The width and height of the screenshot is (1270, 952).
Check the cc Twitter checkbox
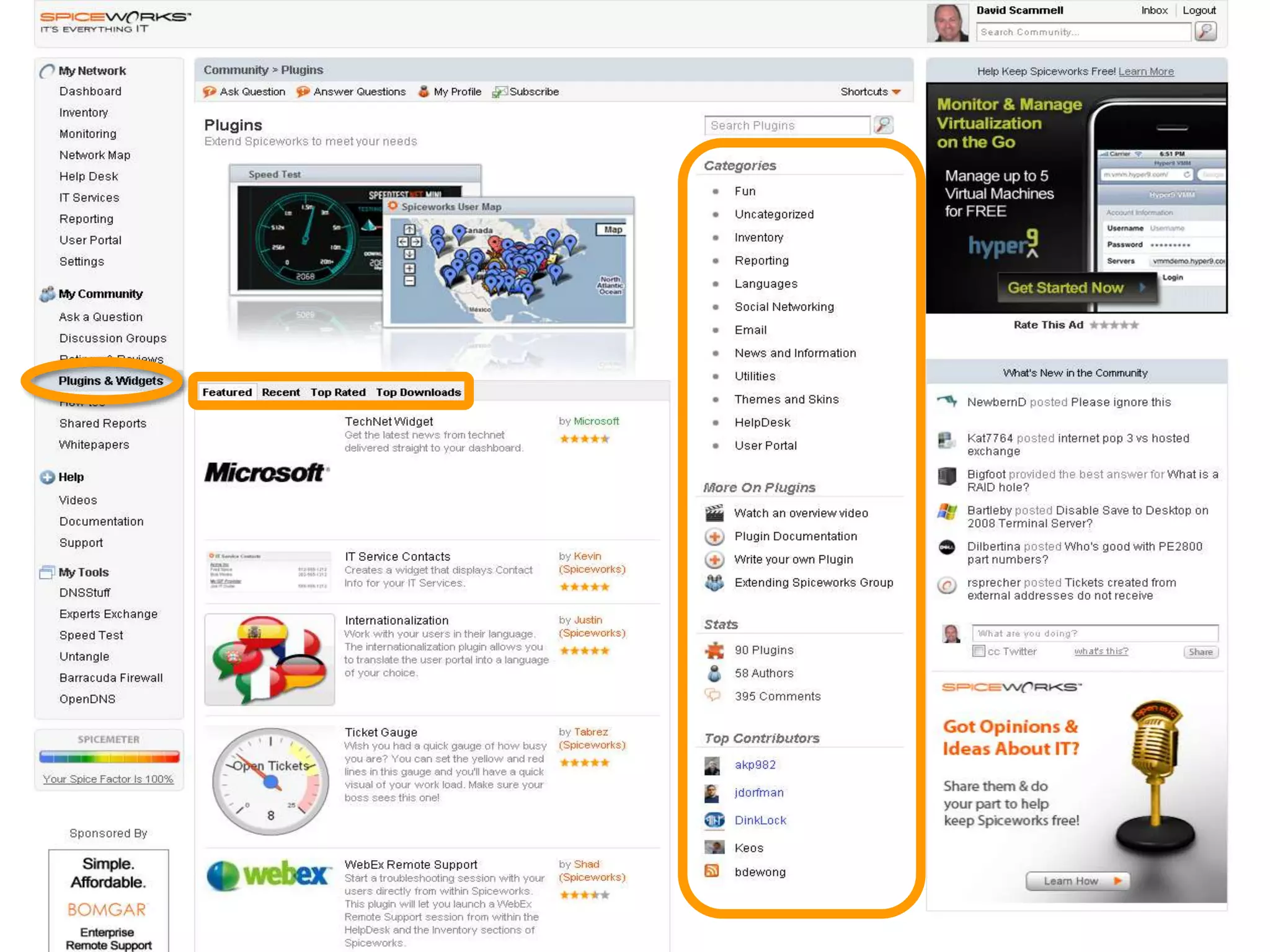pyautogui.click(x=979, y=651)
